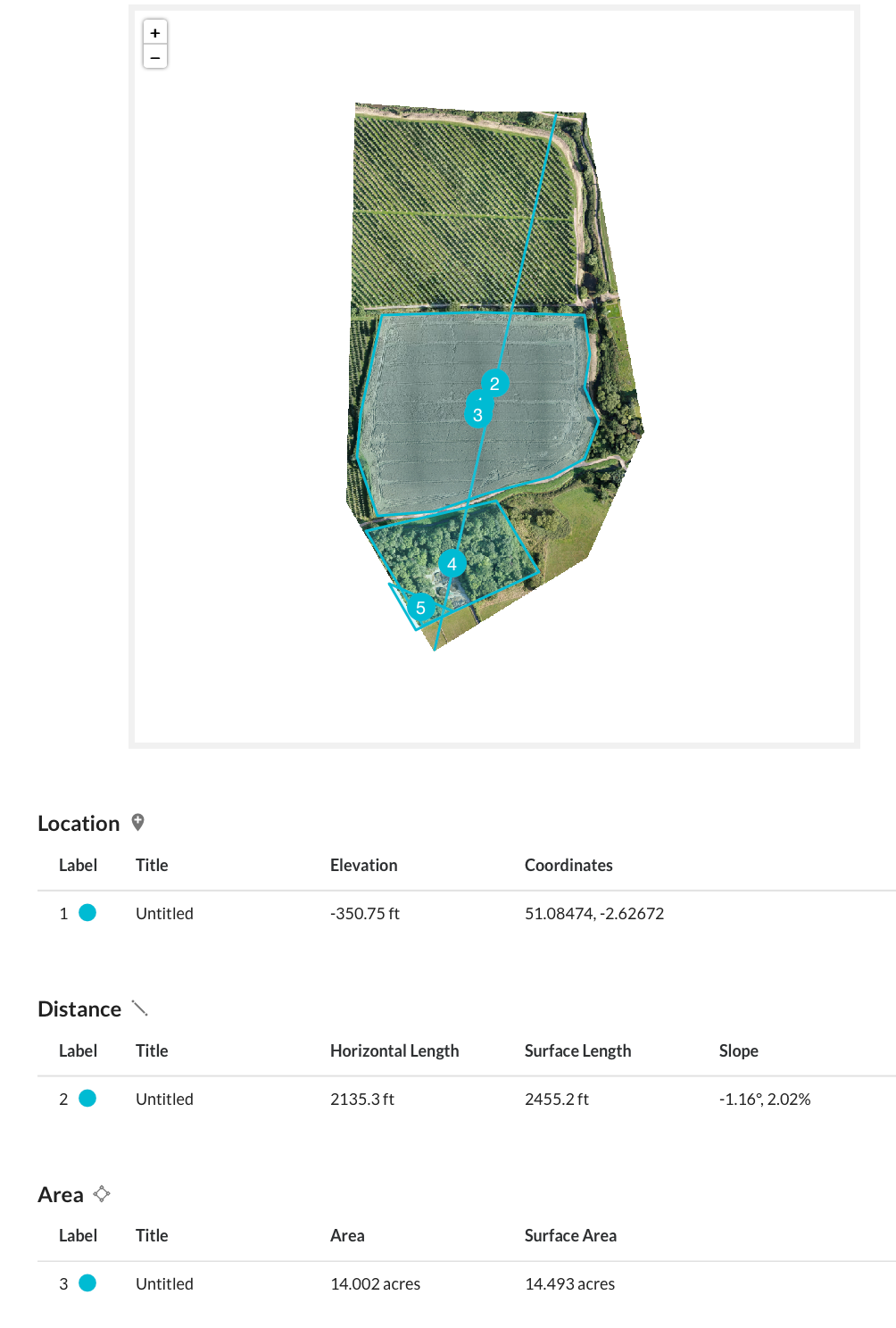Screen dimensions: 896x1328
Task: Click the Elevation column header
Action: (364, 865)
